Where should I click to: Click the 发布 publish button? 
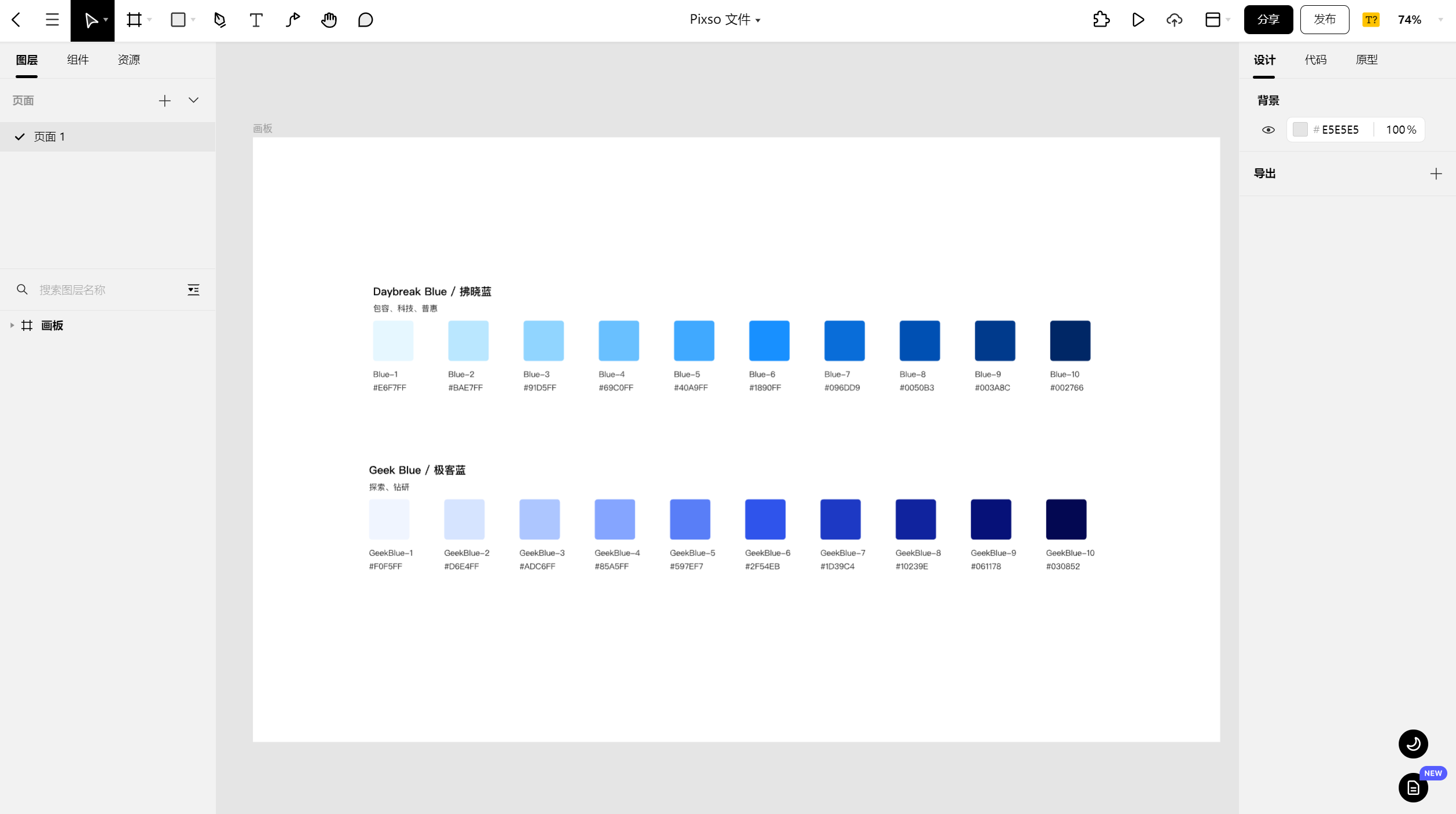[x=1325, y=20]
